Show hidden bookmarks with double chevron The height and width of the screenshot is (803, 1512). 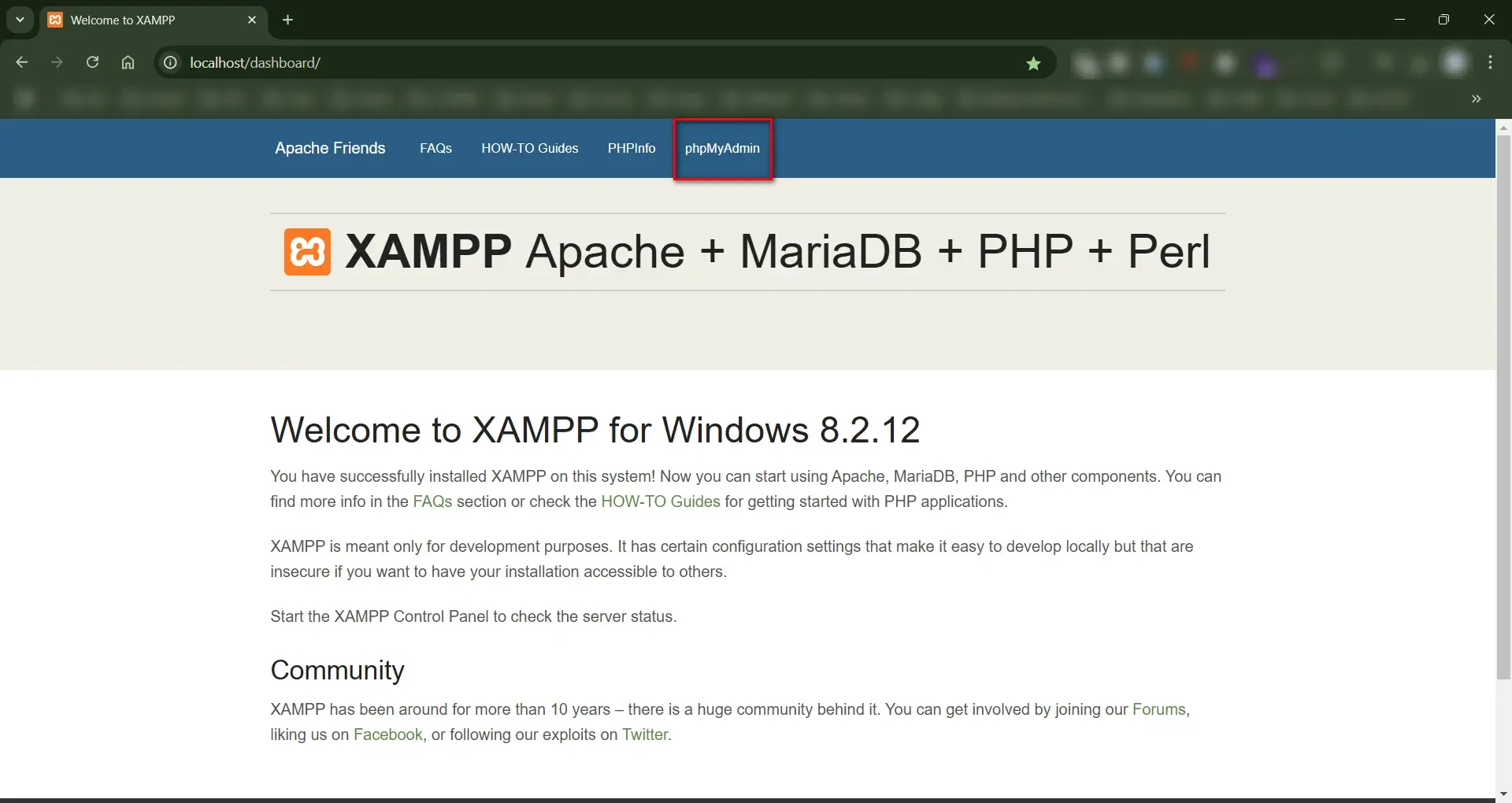(1476, 98)
